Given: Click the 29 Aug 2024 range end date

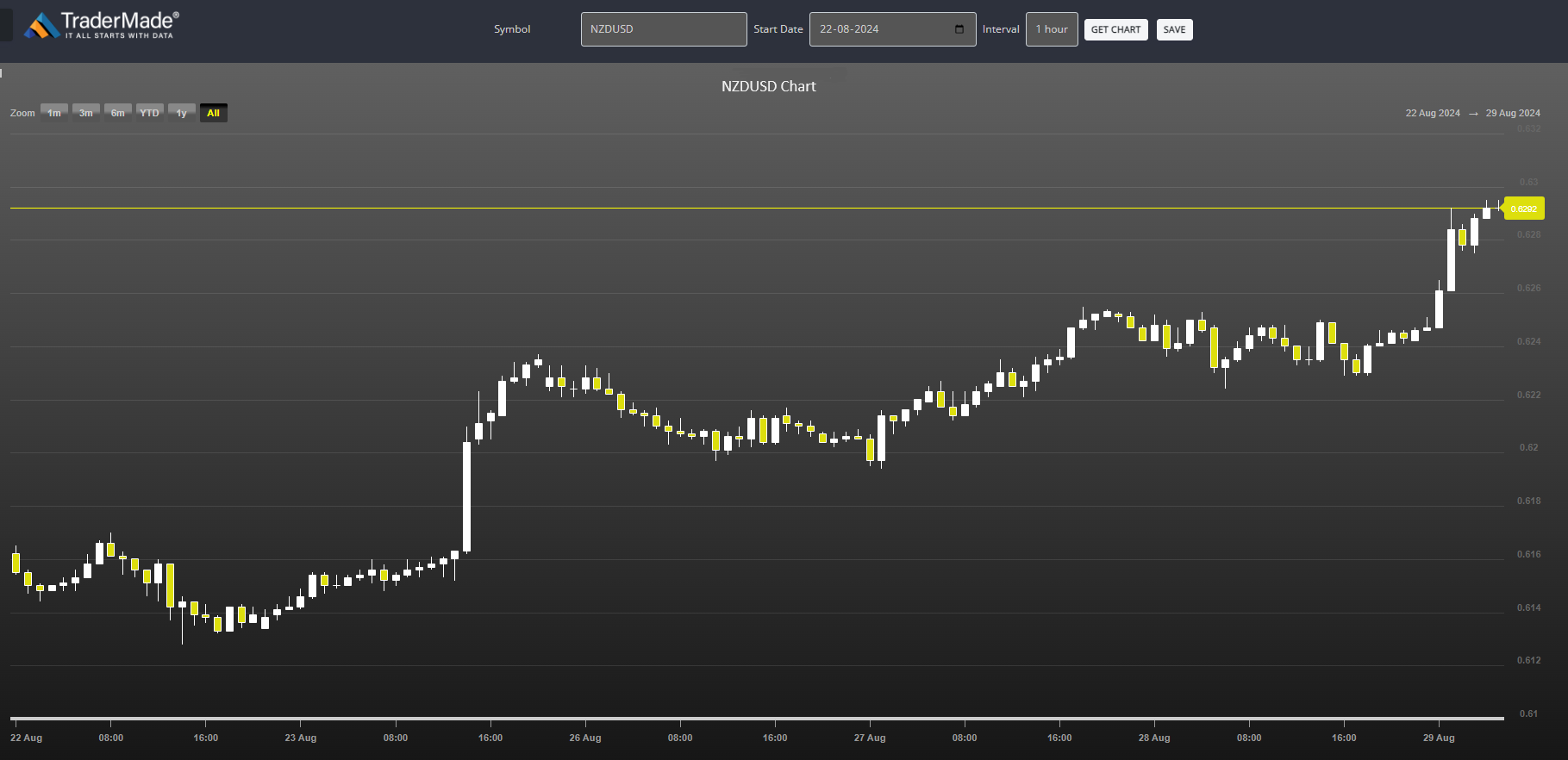Looking at the screenshot, I should [x=1513, y=113].
